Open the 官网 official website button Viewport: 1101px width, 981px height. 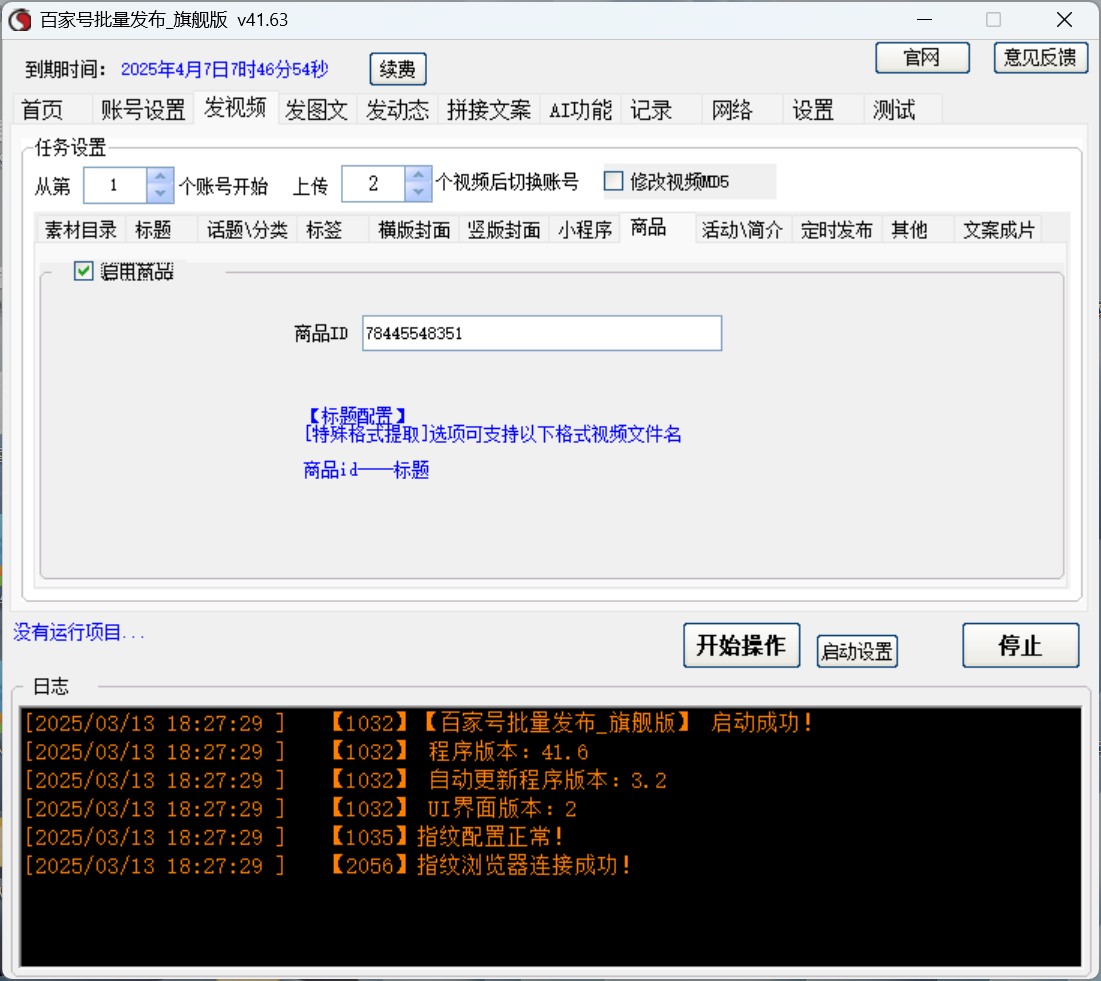[x=922, y=57]
